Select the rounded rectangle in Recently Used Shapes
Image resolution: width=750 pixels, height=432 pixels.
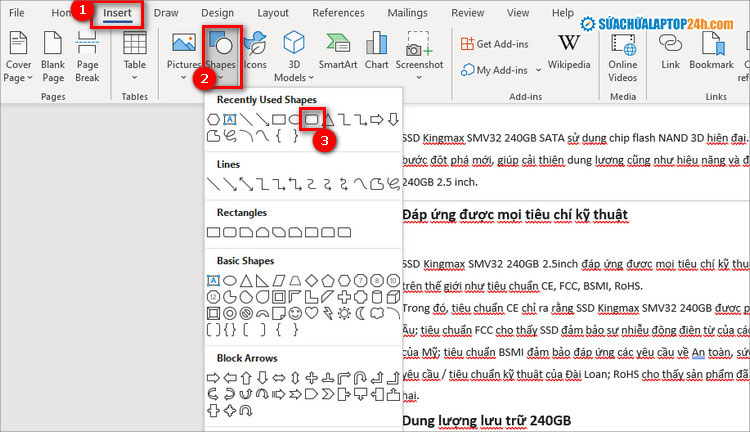coord(312,119)
